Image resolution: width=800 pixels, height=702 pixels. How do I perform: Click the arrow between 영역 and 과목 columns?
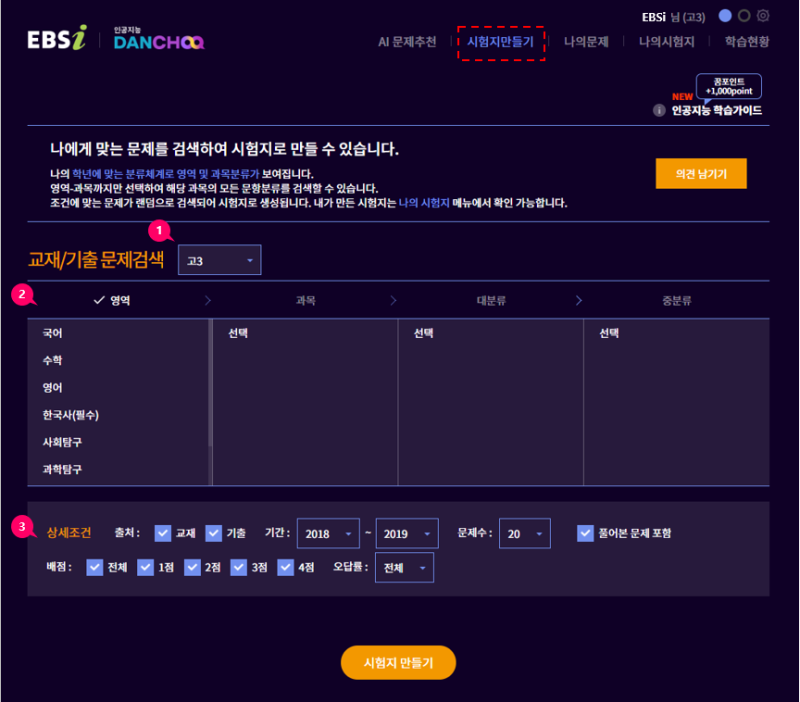(x=208, y=299)
